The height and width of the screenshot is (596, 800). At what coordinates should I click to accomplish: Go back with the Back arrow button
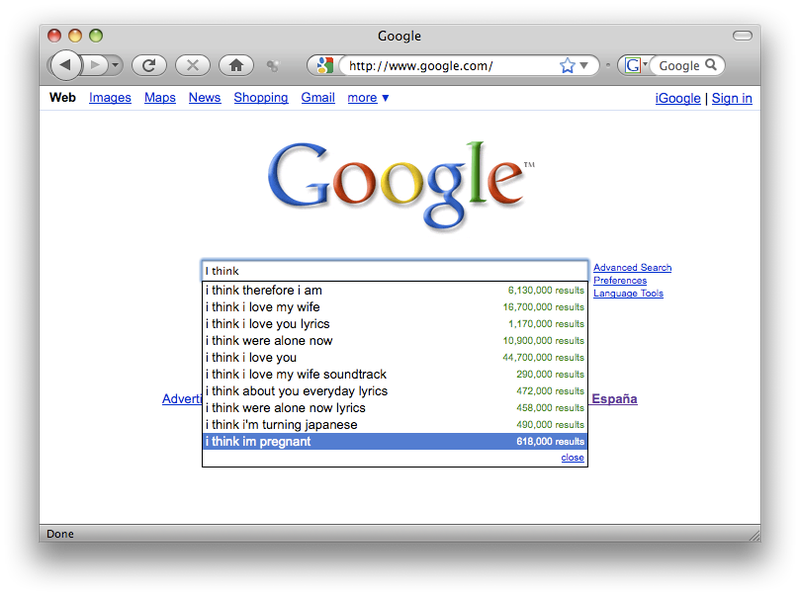tap(66, 65)
